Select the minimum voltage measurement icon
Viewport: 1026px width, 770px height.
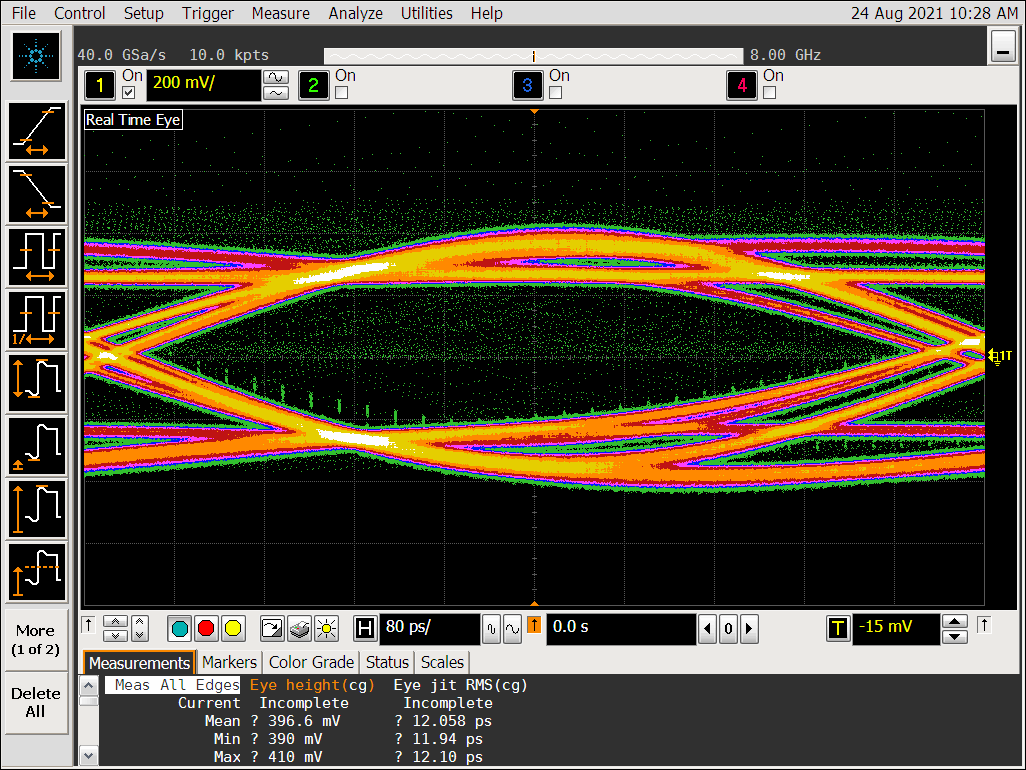click(x=37, y=446)
